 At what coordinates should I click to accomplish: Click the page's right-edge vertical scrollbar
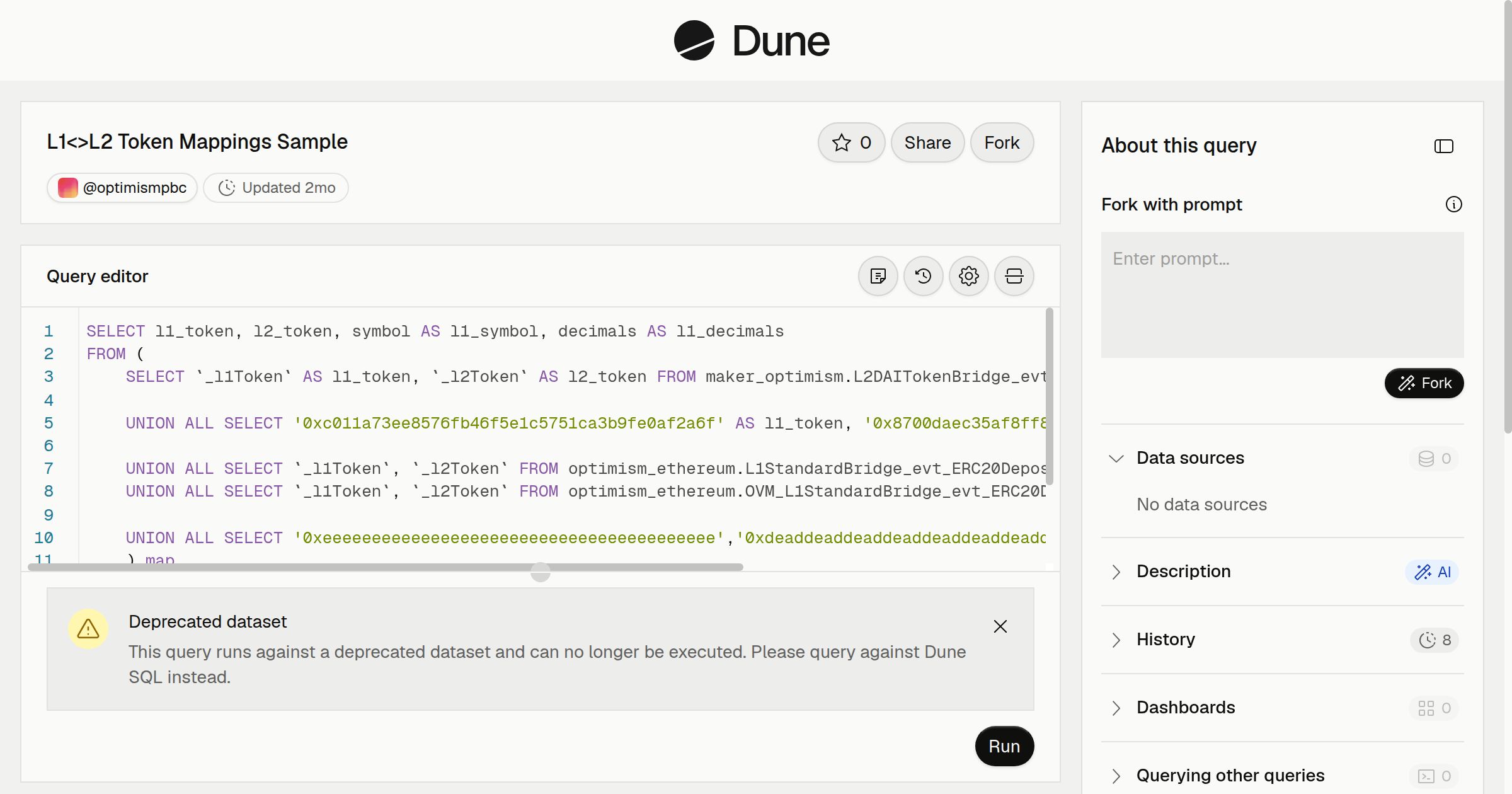pyautogui.click(x=1507, y=217)
